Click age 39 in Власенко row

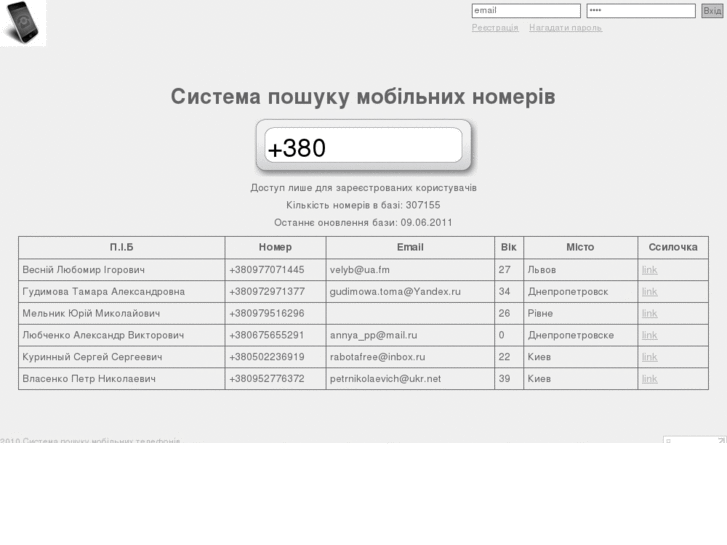[504, 379]
